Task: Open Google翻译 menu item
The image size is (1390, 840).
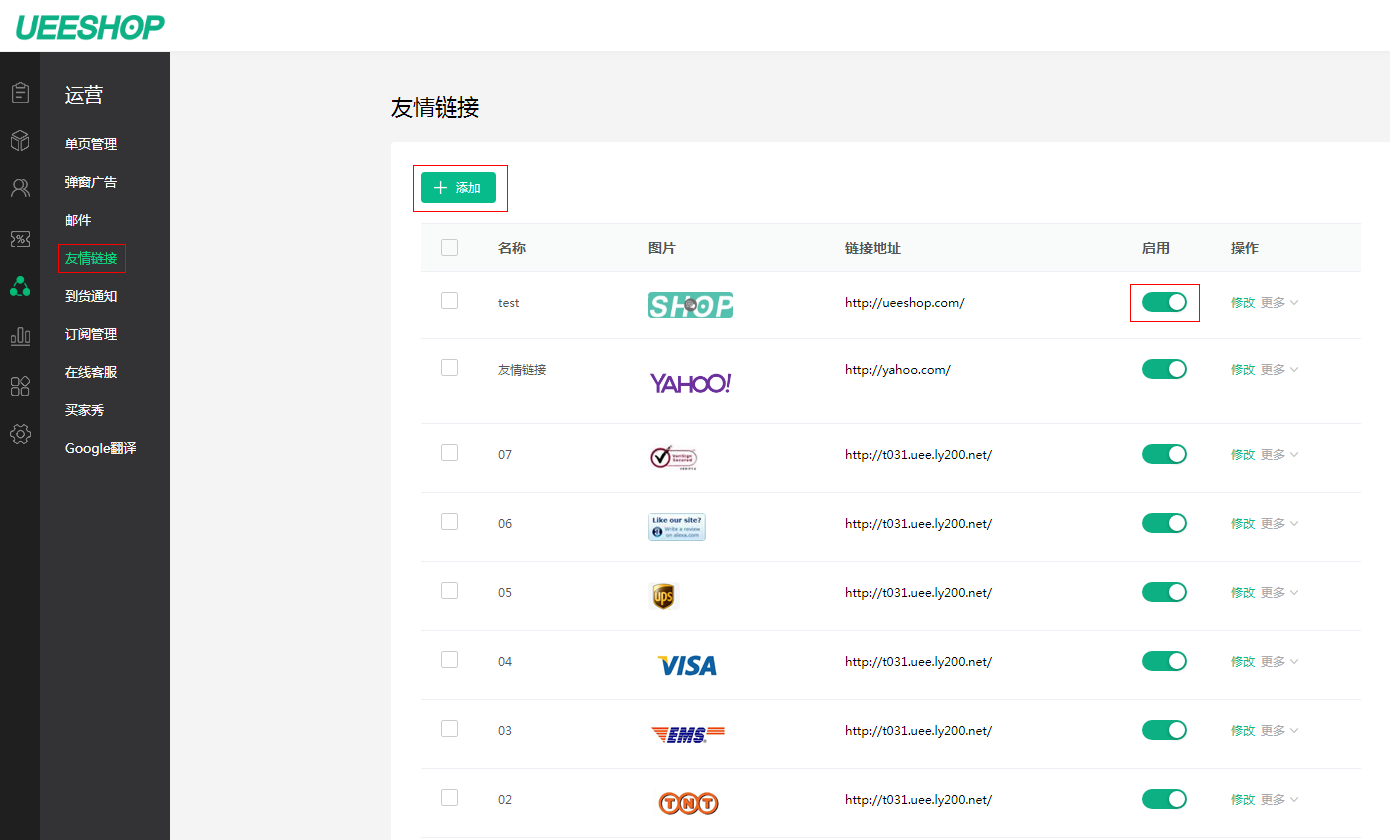Action: 101,448
